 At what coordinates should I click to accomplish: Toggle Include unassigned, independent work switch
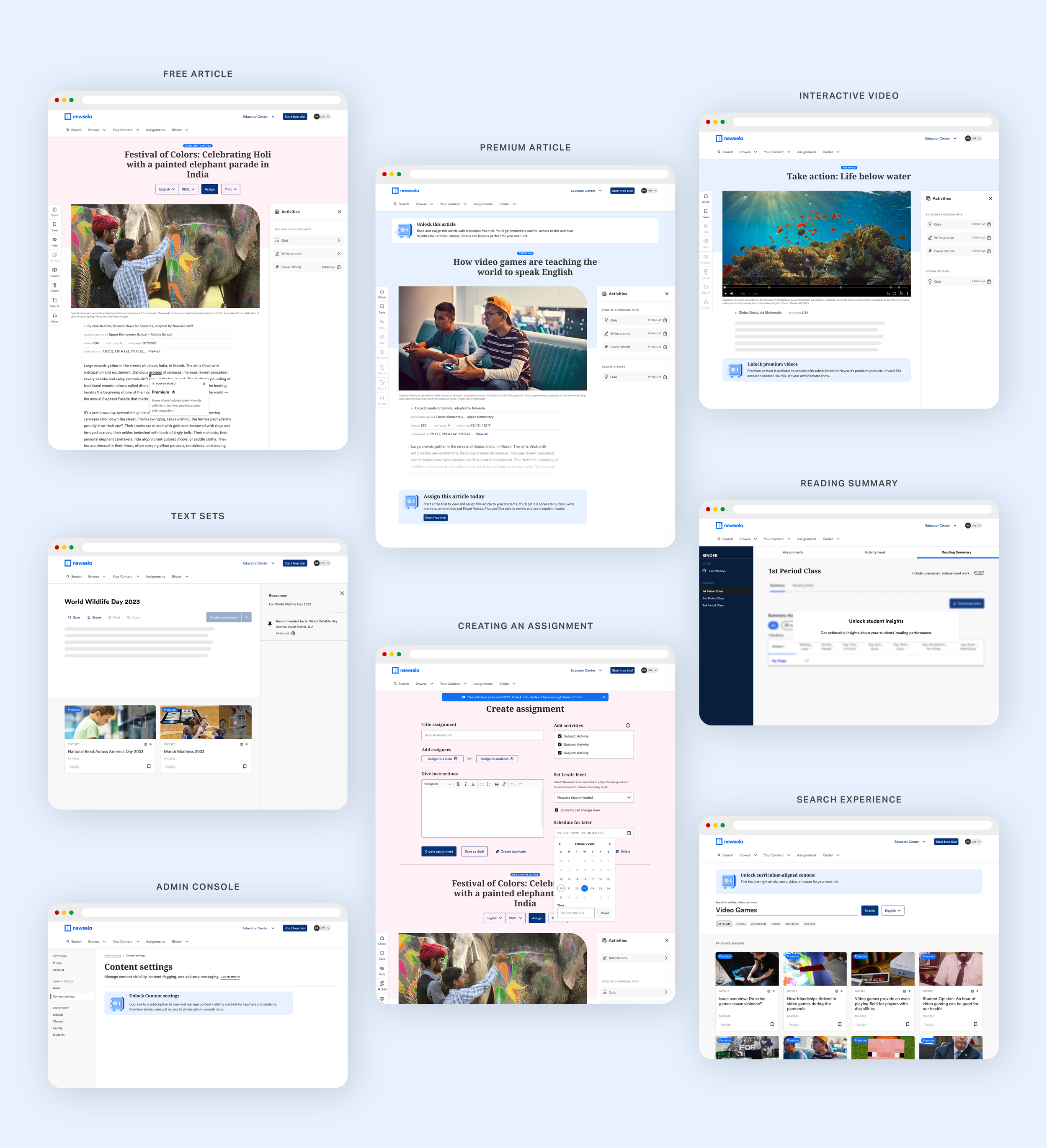point(979,573)
